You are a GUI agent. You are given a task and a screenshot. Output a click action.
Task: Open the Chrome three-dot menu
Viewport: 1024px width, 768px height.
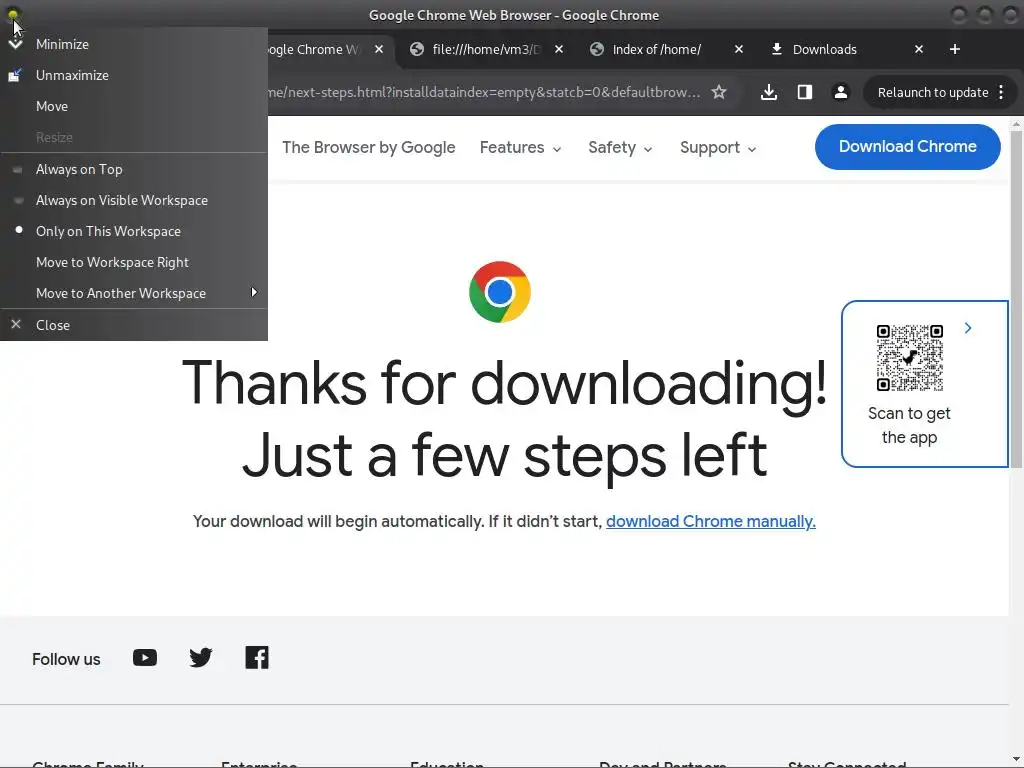pos(1001,93)
